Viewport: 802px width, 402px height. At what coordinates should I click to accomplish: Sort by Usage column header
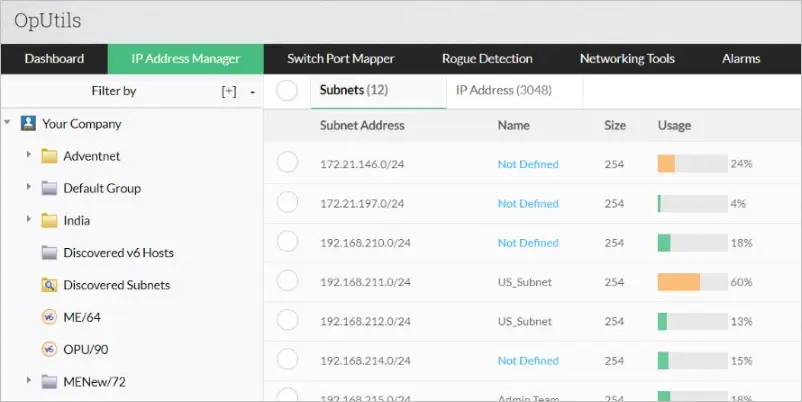[674, 125]
